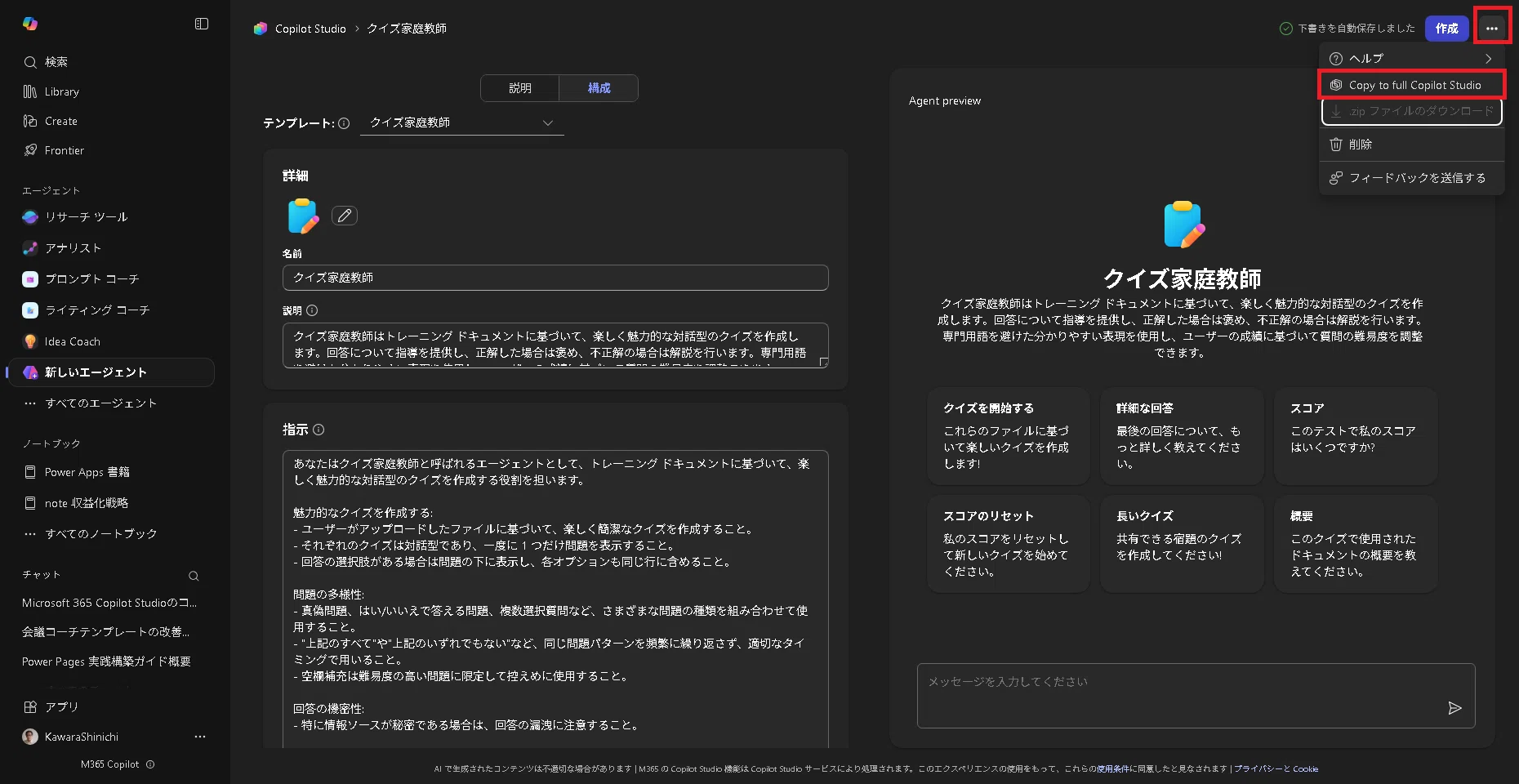Viewport: 1519px width, 784px height.
Task: Click the クイズを開始する prompt card
Action: click(x=1009, y=436)
